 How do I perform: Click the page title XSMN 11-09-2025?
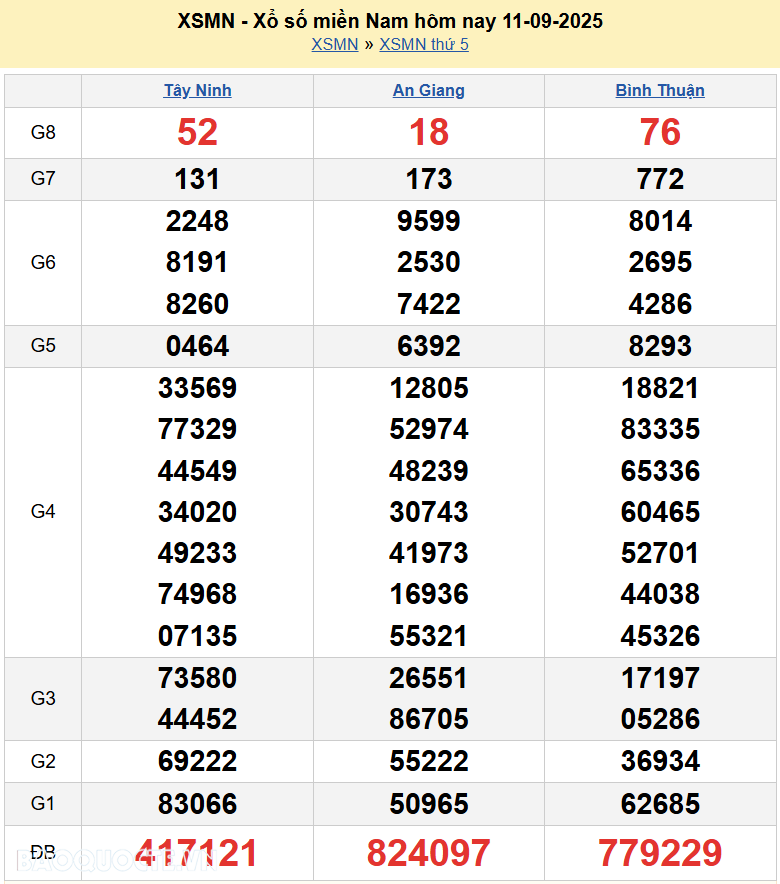390,21
